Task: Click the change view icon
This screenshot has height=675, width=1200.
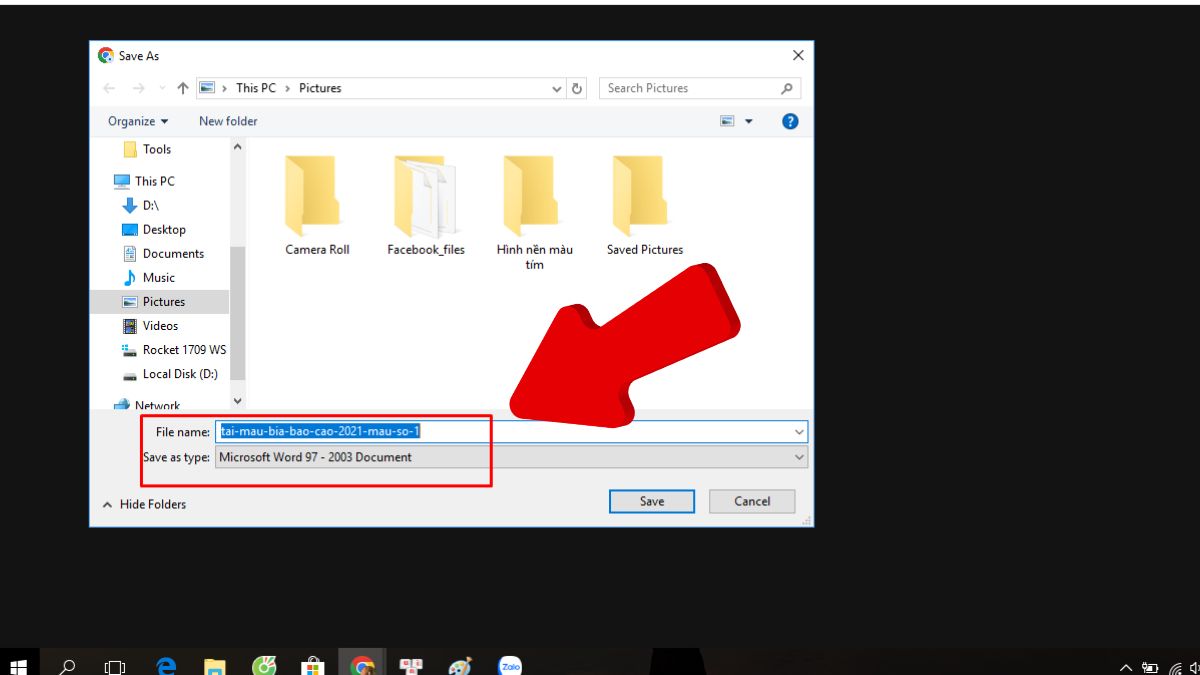Action: click(x=728, y=121)
